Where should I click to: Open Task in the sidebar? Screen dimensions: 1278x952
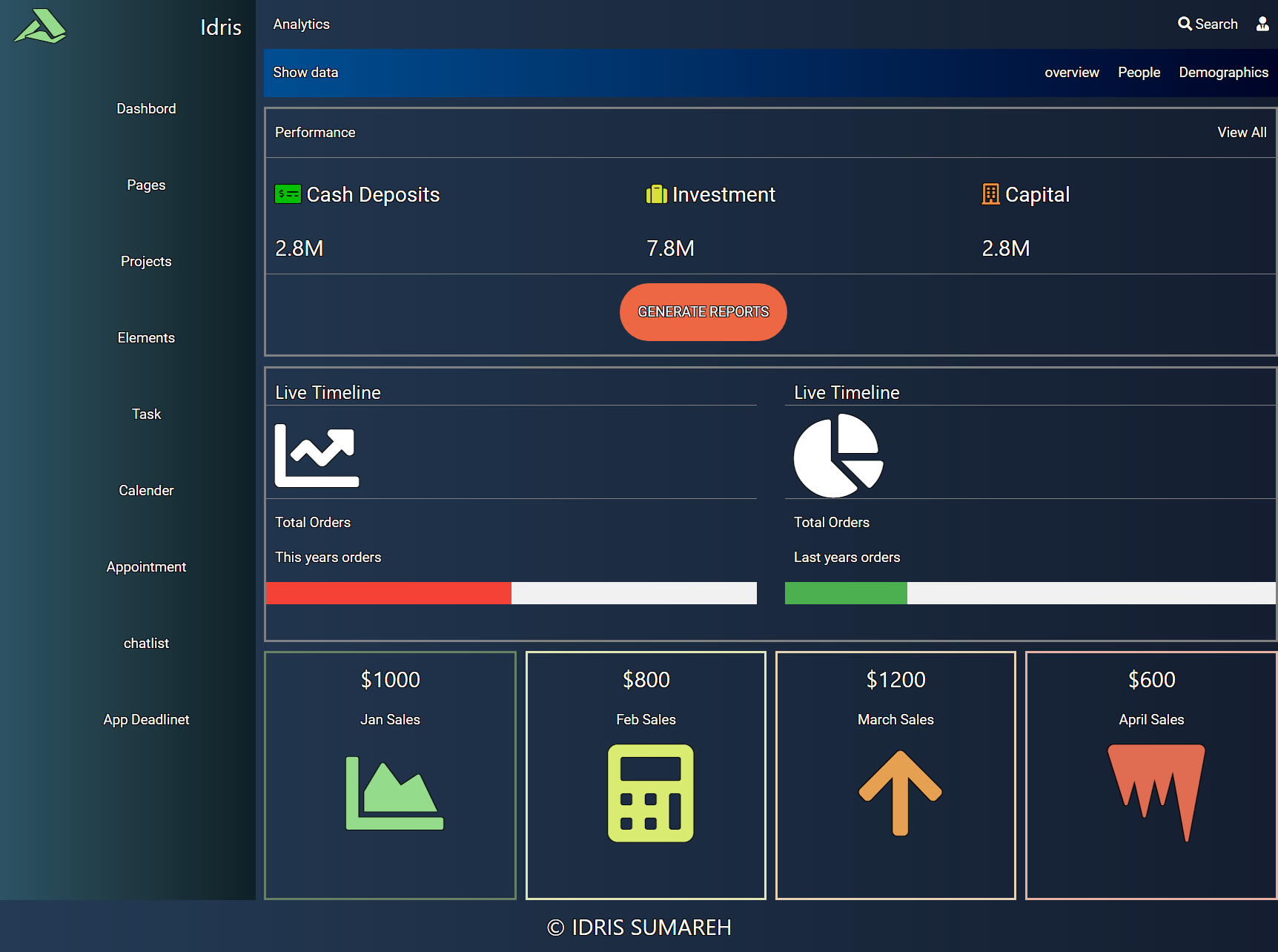(146, 414)
